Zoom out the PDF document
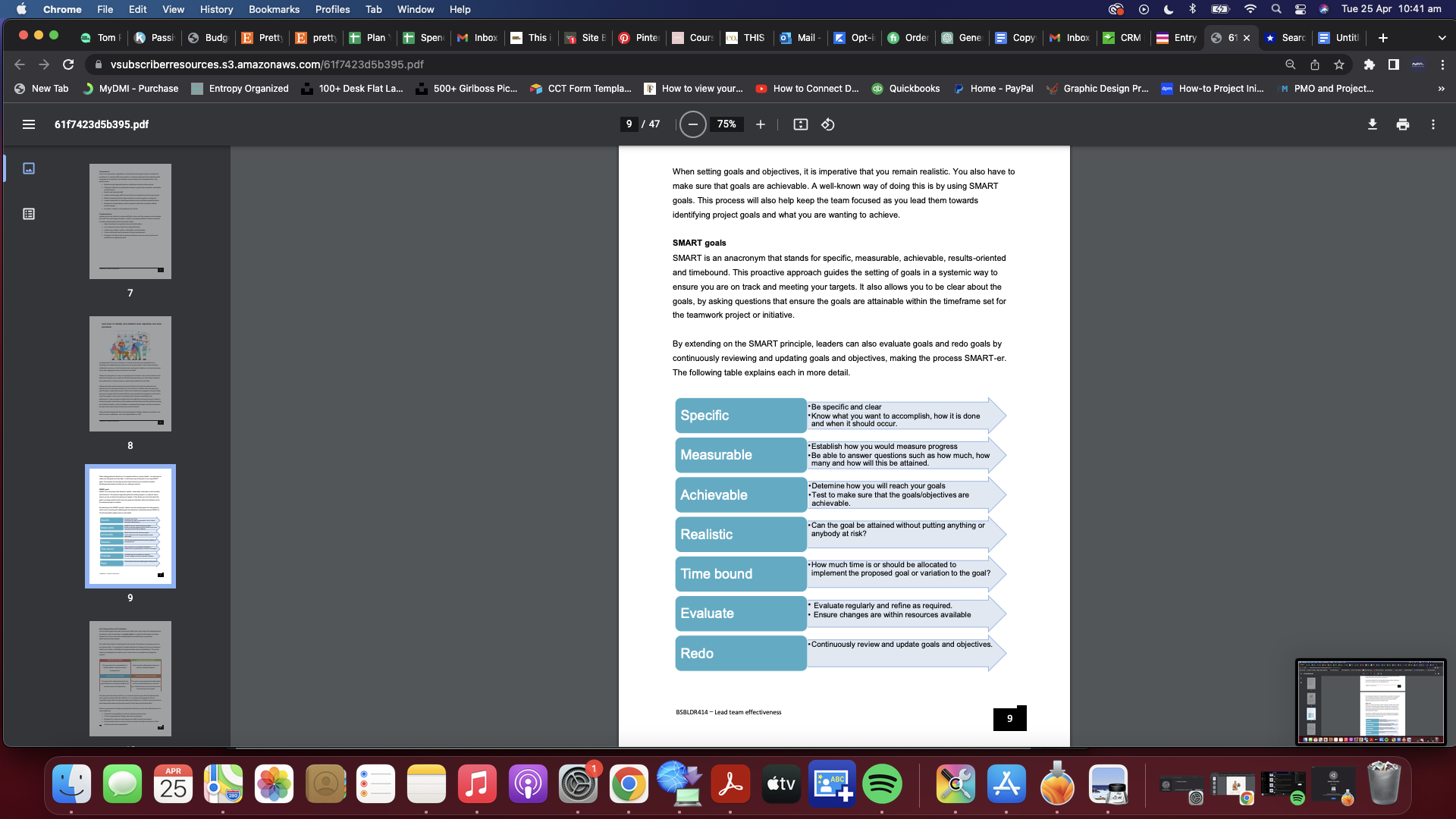Viewport: 1456px width, 819px height. coord(692,124)
